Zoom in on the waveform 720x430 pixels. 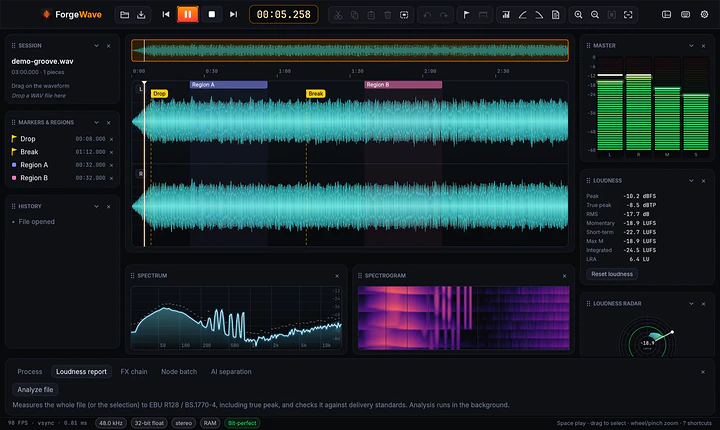[x=579, y=15]
